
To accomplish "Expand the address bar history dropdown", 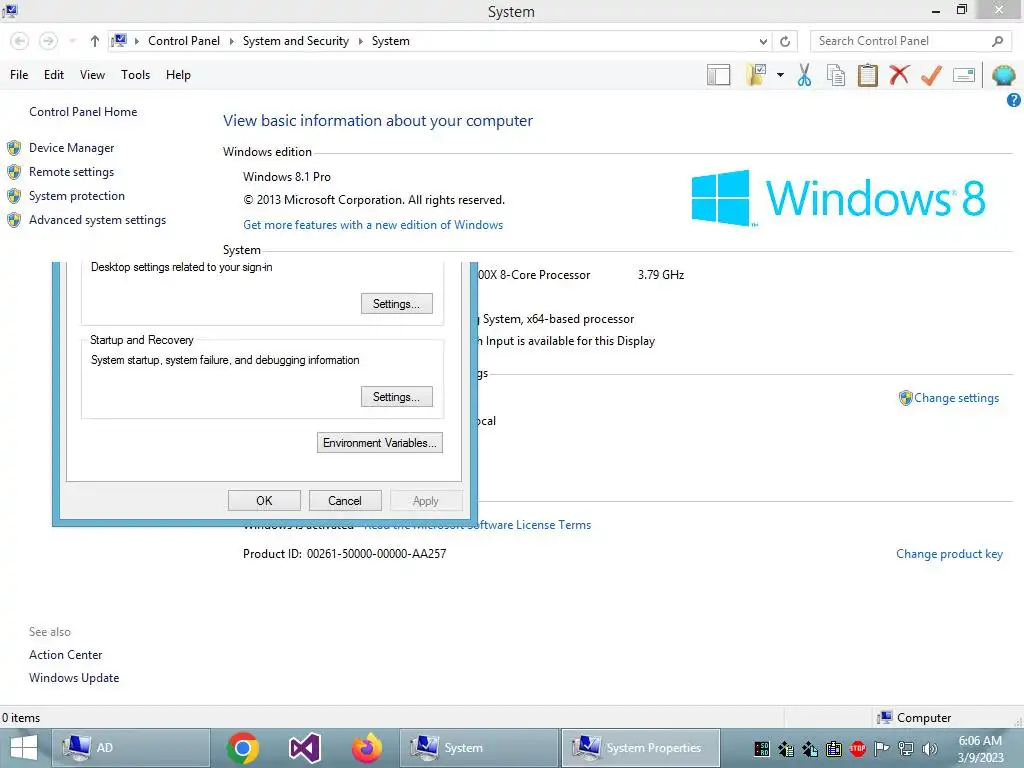I will click(763, 41).
